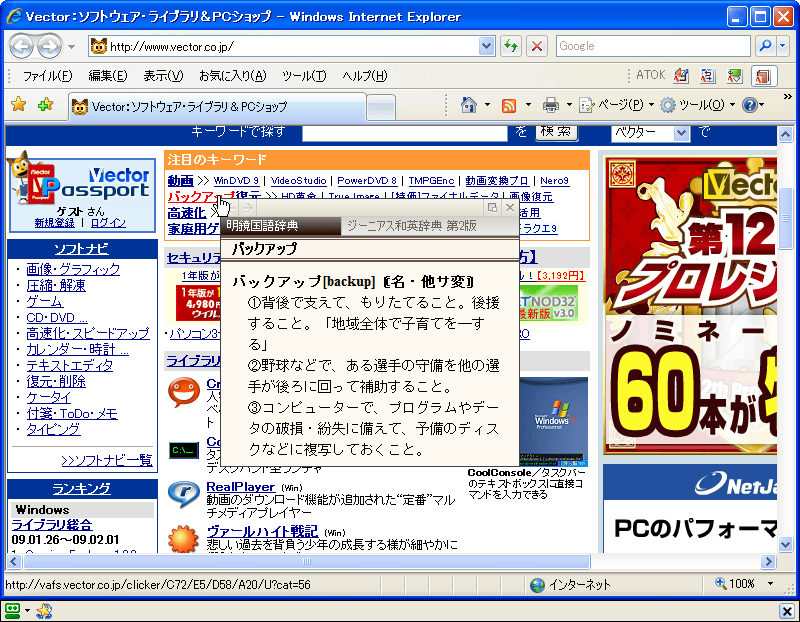Stop loading with the red X icon

pos(537,46)
